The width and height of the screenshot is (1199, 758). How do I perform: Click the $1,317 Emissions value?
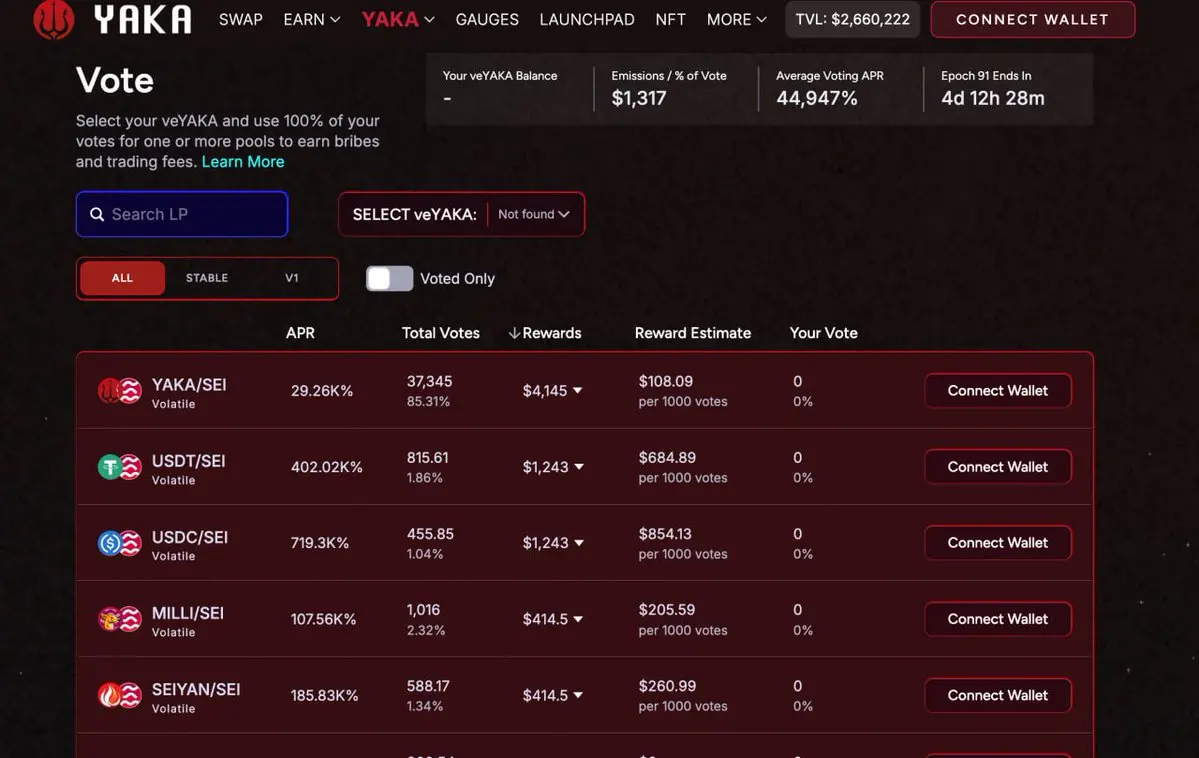(x=638, y=98)
